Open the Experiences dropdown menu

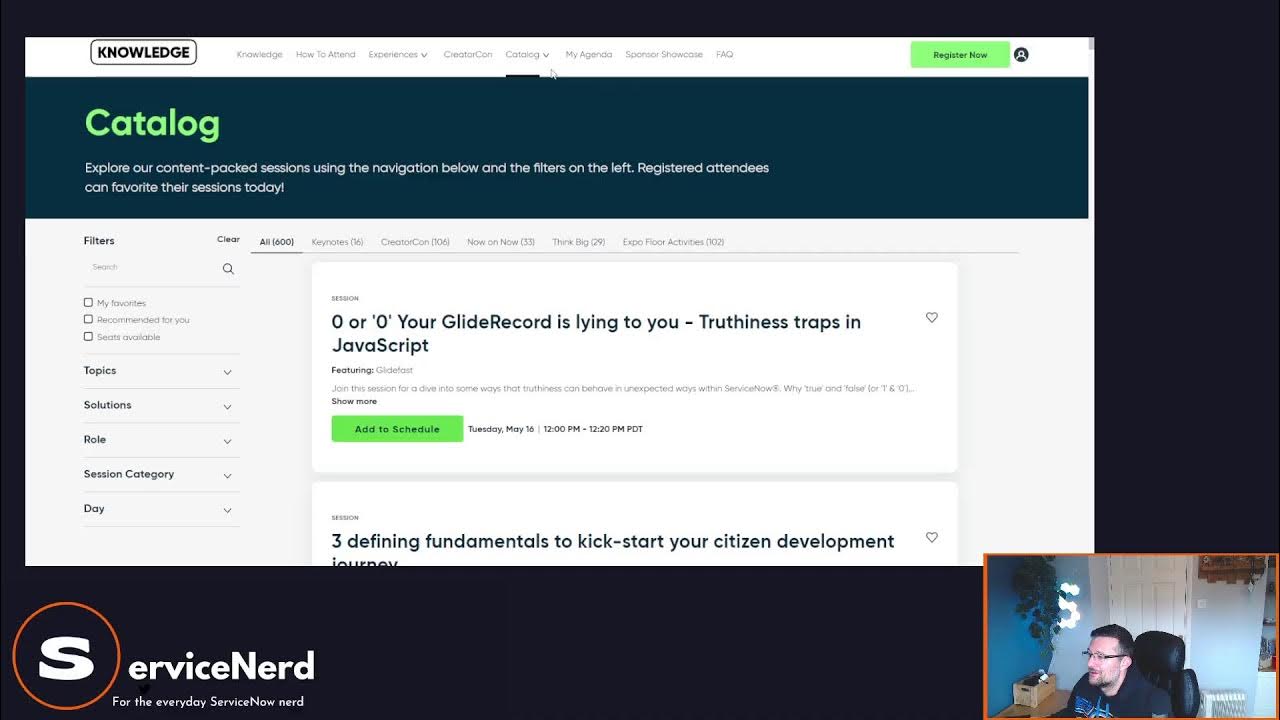tap(398, 55)
